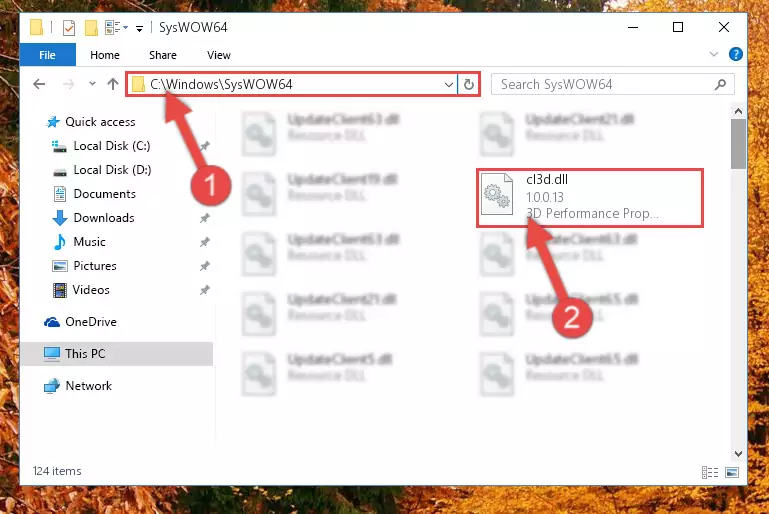Image resolution: width=769 pixels, height=514 pixels.
Task: Click the 124 items status text
Action: 57,471
